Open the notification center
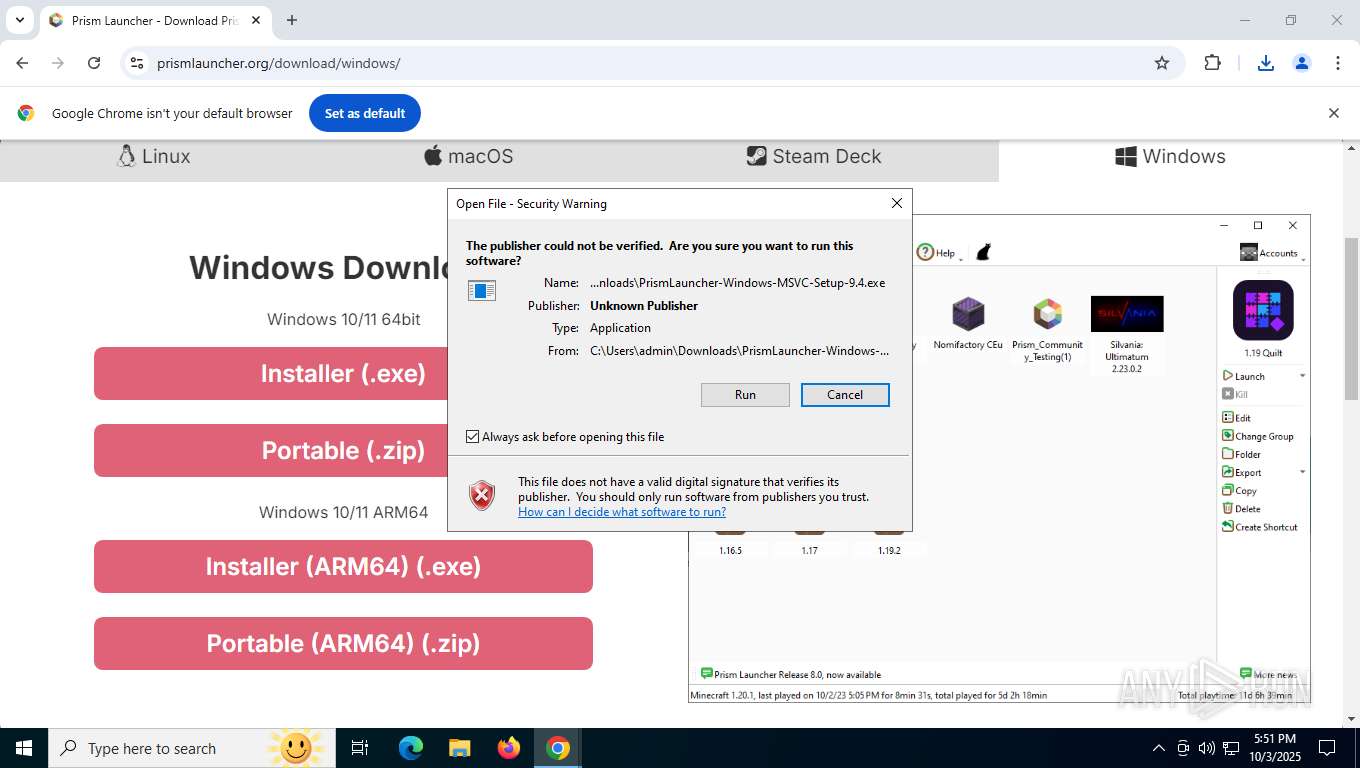Image resolution: width=1360 pixels, height=768 pixels. pos(1327,748)
